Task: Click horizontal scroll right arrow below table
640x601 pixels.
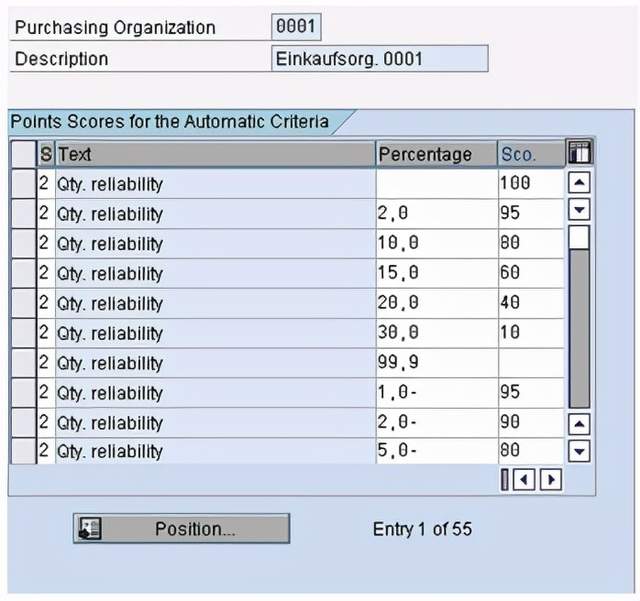Action: tap(549, 480)
